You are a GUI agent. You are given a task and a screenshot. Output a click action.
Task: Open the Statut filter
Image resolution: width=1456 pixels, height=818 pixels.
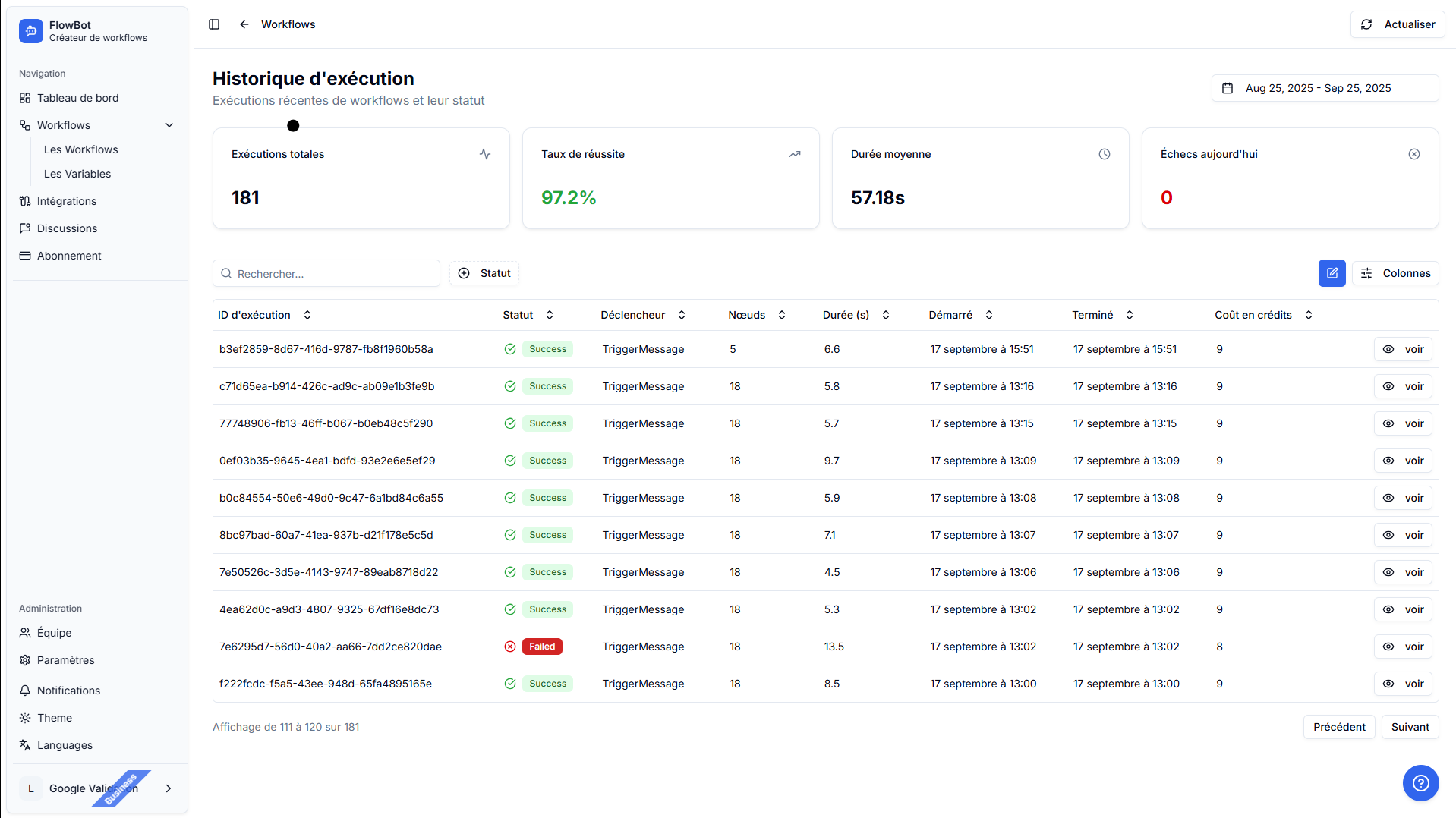point(484,273)
